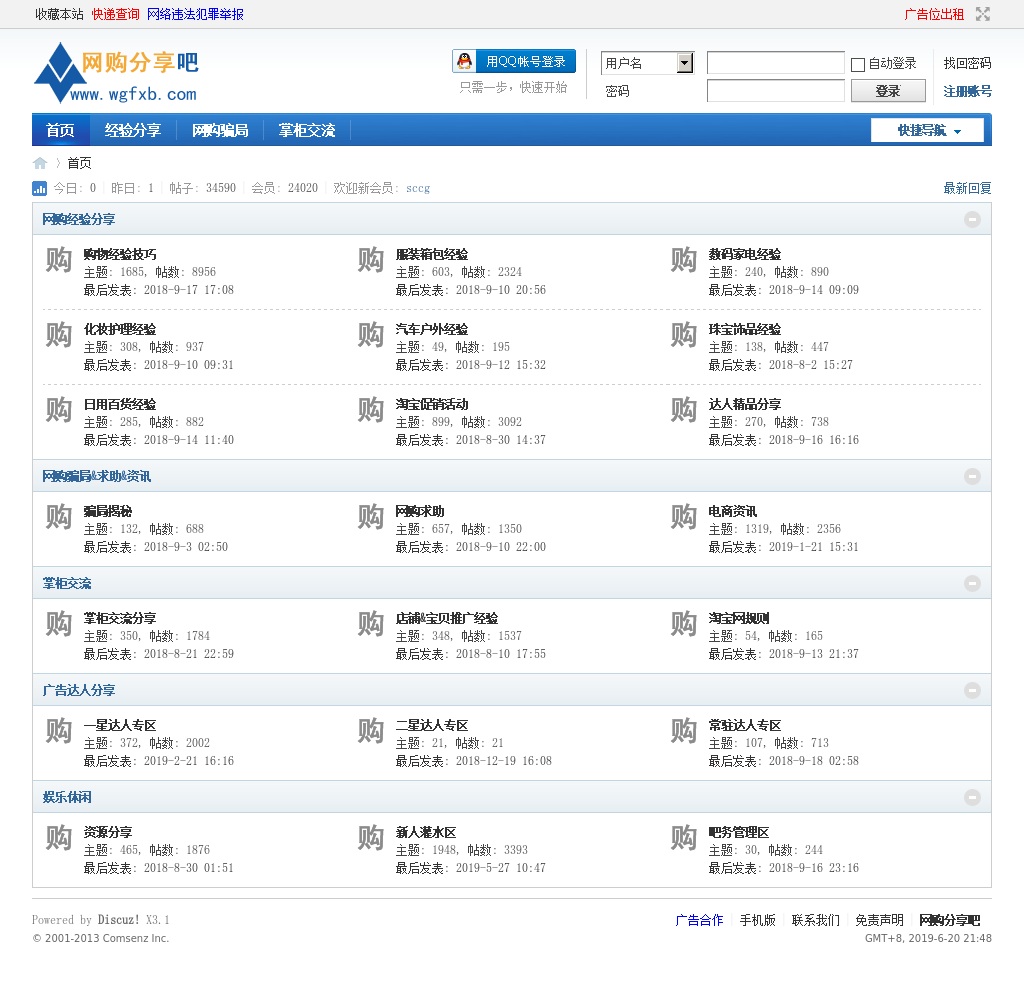This screenshot has height=998, width=1024.
Task: Click the 购 icon beside 数码家电经验
Action: tap(684, 260)
